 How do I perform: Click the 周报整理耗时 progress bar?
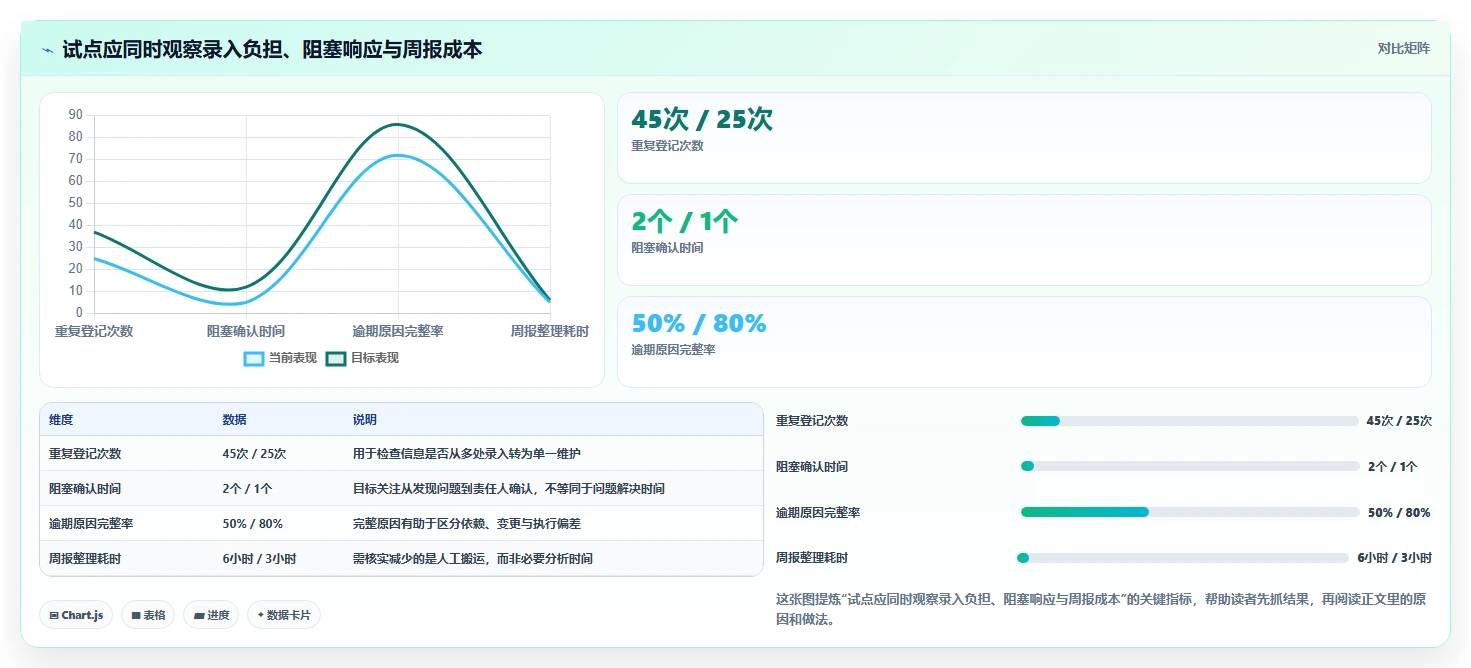[x=1183, y=558]
